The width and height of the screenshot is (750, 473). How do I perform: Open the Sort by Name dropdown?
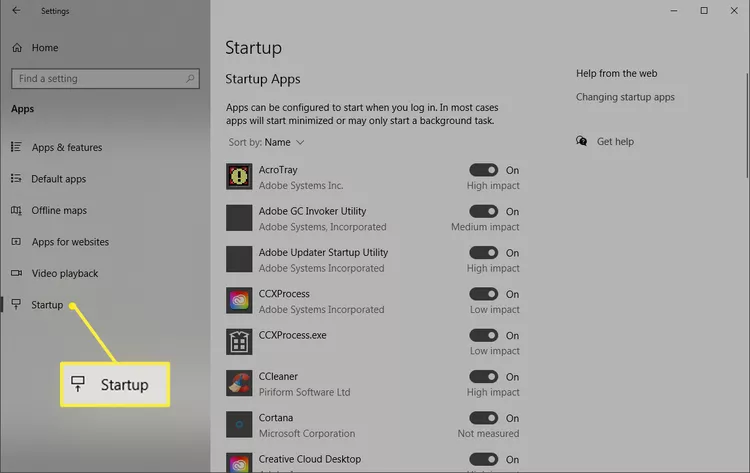point(266,142)
